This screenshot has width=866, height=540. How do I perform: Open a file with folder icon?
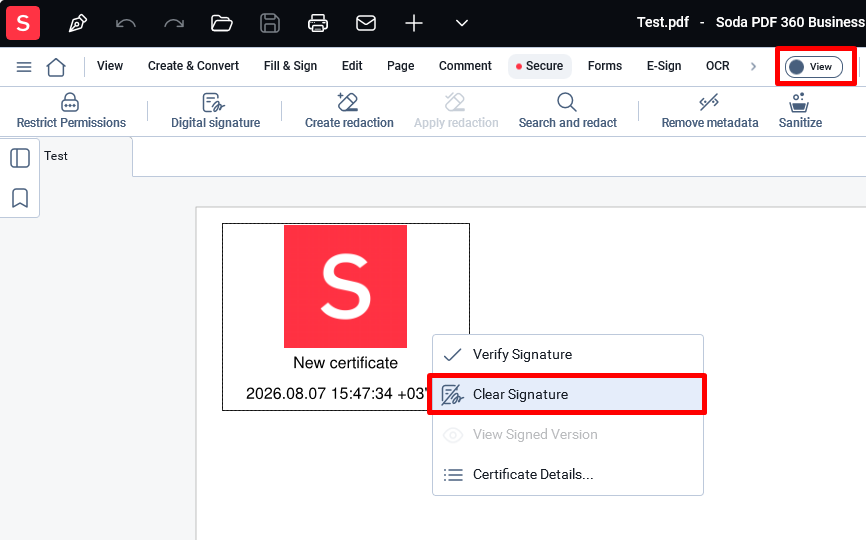click(x=221, y=23)
